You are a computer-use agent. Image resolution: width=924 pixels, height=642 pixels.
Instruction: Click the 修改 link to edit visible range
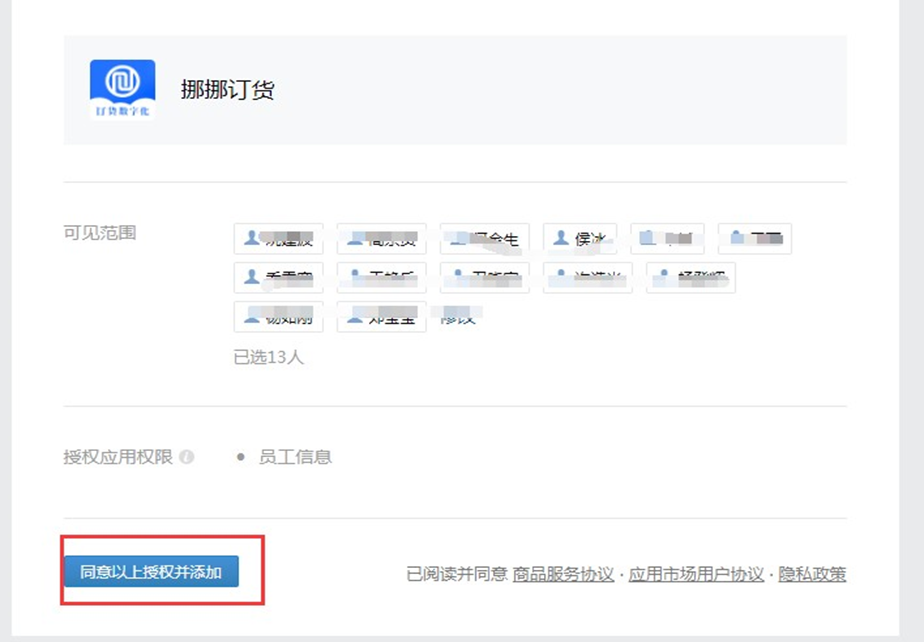click(460, 317)
